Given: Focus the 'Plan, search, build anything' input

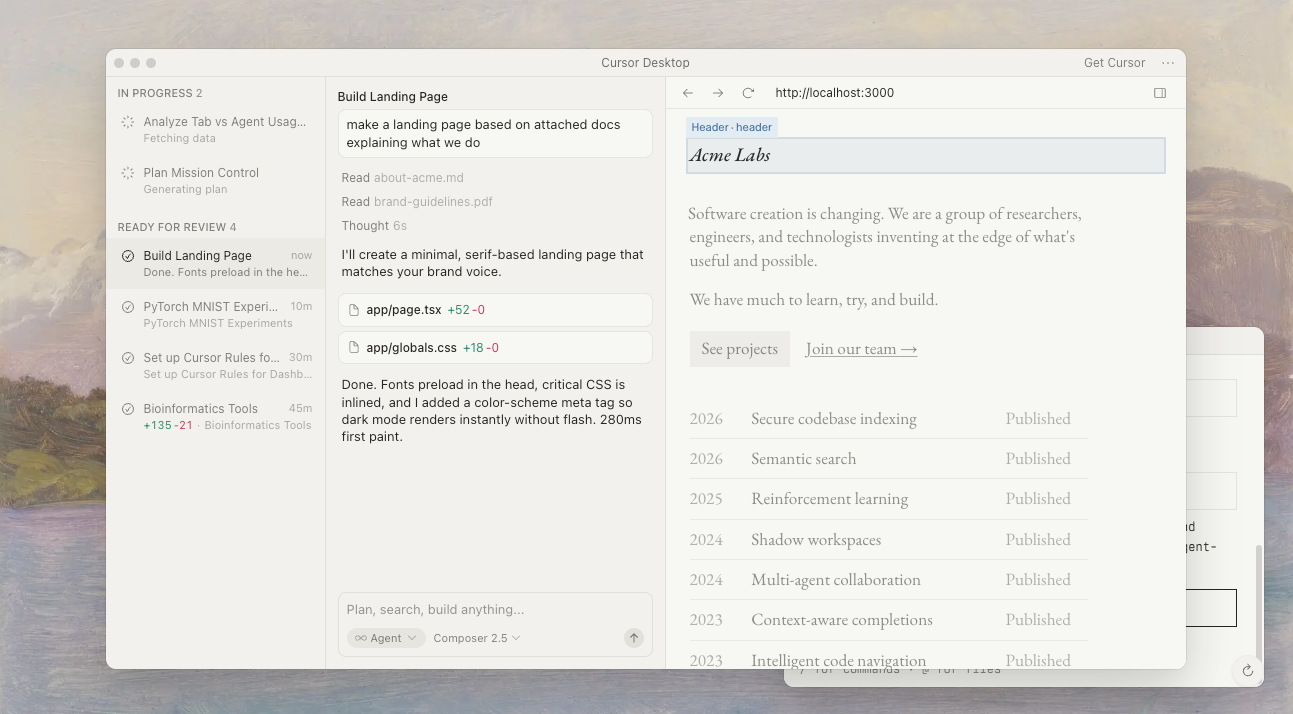Looking at the screenshot, I should 495,610.
